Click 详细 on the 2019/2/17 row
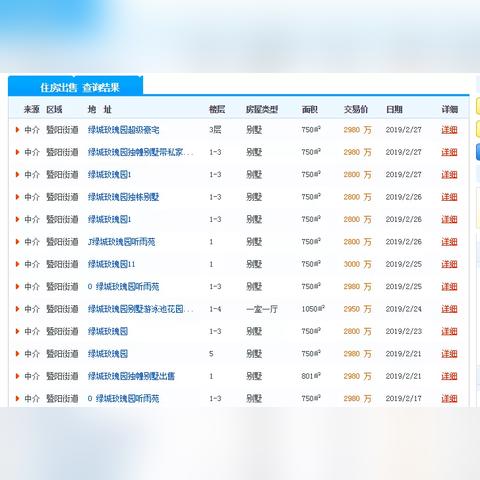The height and width of the screenshot is (480, 480). (x=449, y=399)
